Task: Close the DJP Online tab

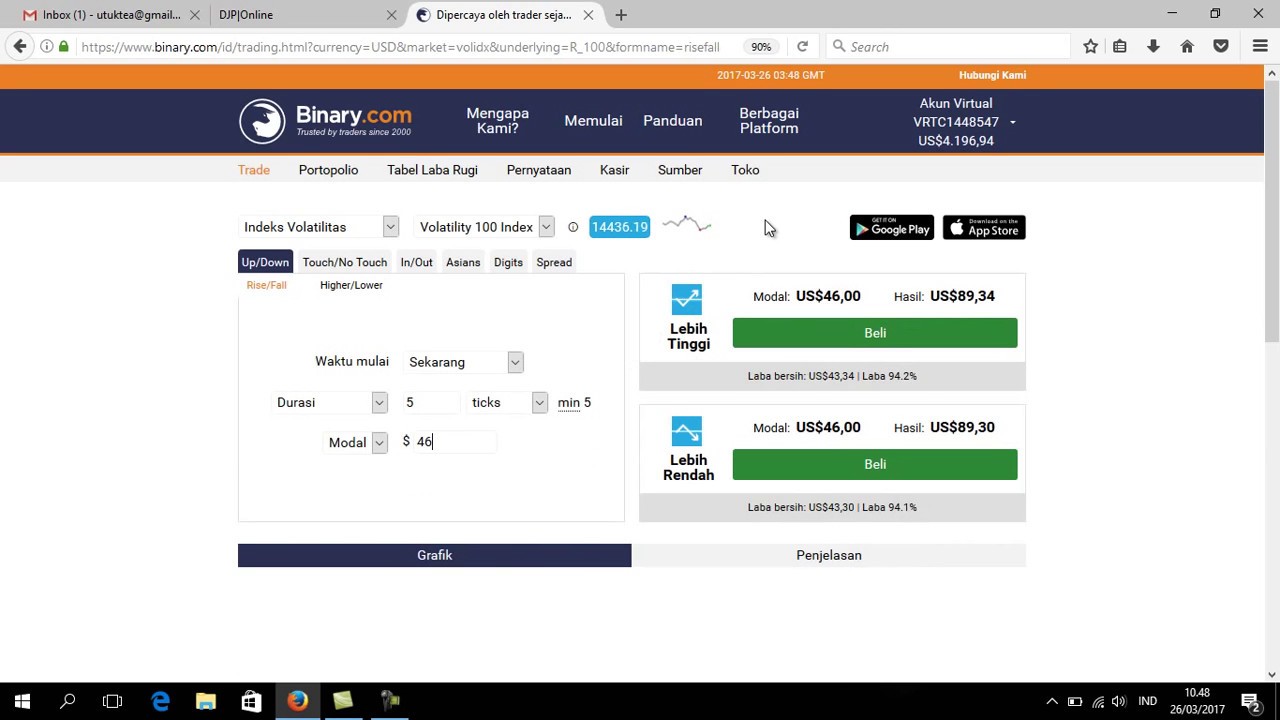Action: 392,15
